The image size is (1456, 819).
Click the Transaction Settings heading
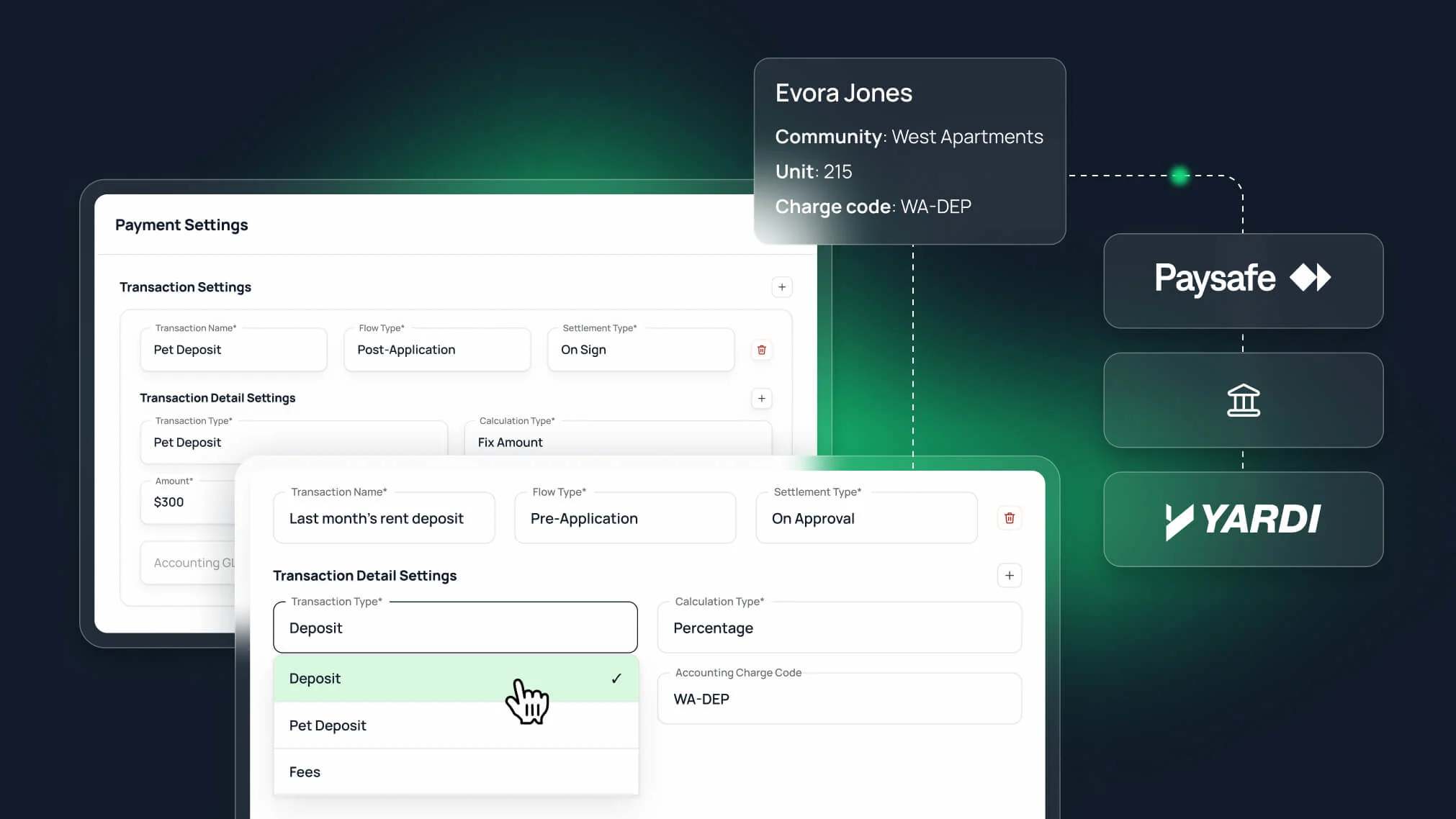tap(185, 287)
